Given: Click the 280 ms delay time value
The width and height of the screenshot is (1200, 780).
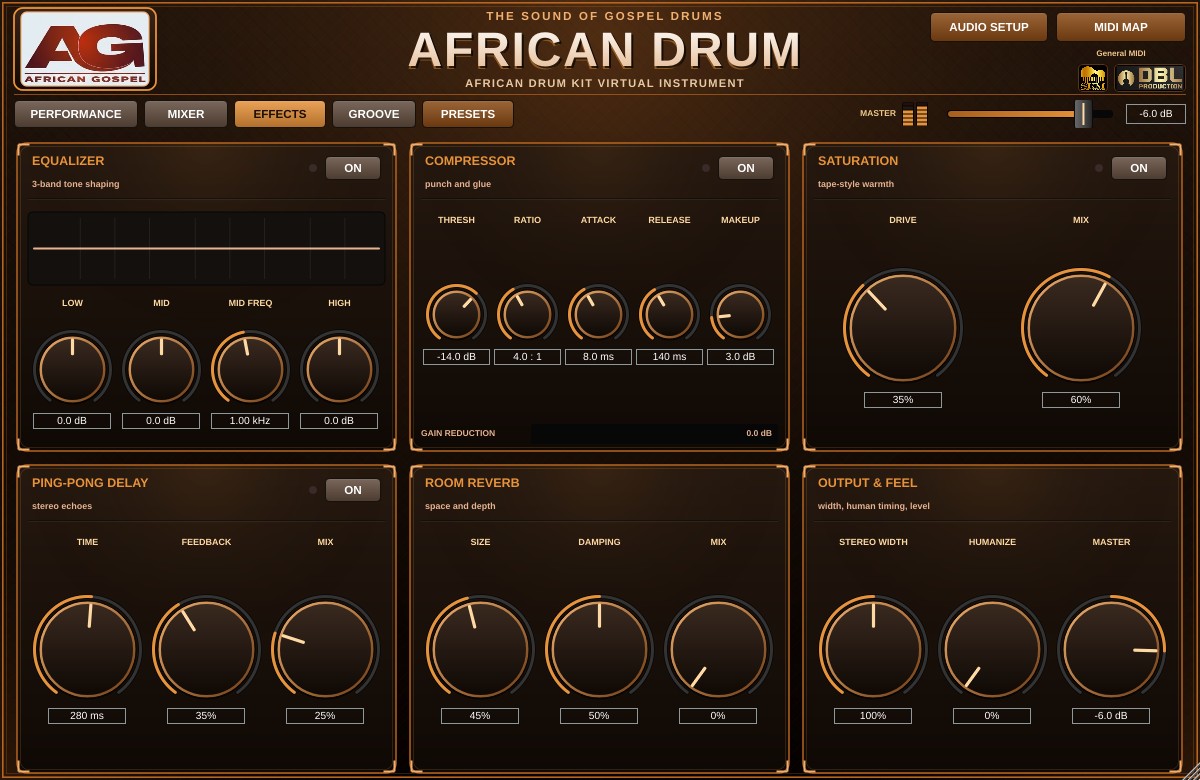Looking at the screenshot, I should (87, 716).
